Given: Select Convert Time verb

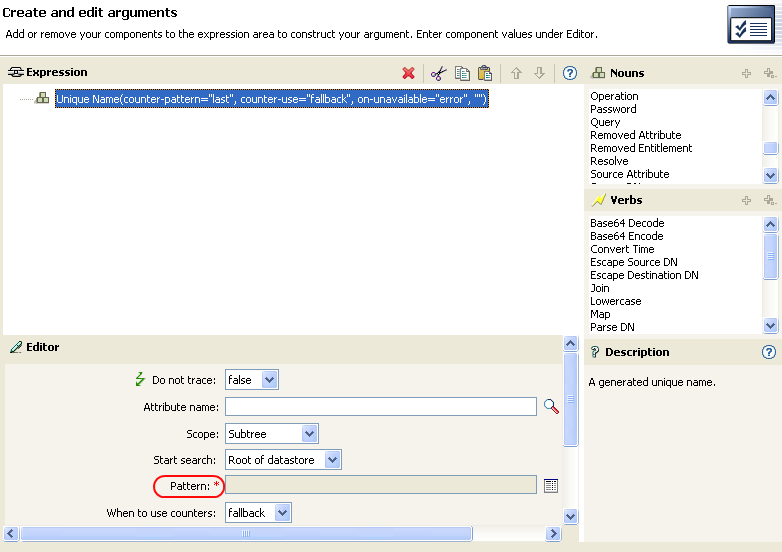Looking at the screenshot, I should 622,249.
